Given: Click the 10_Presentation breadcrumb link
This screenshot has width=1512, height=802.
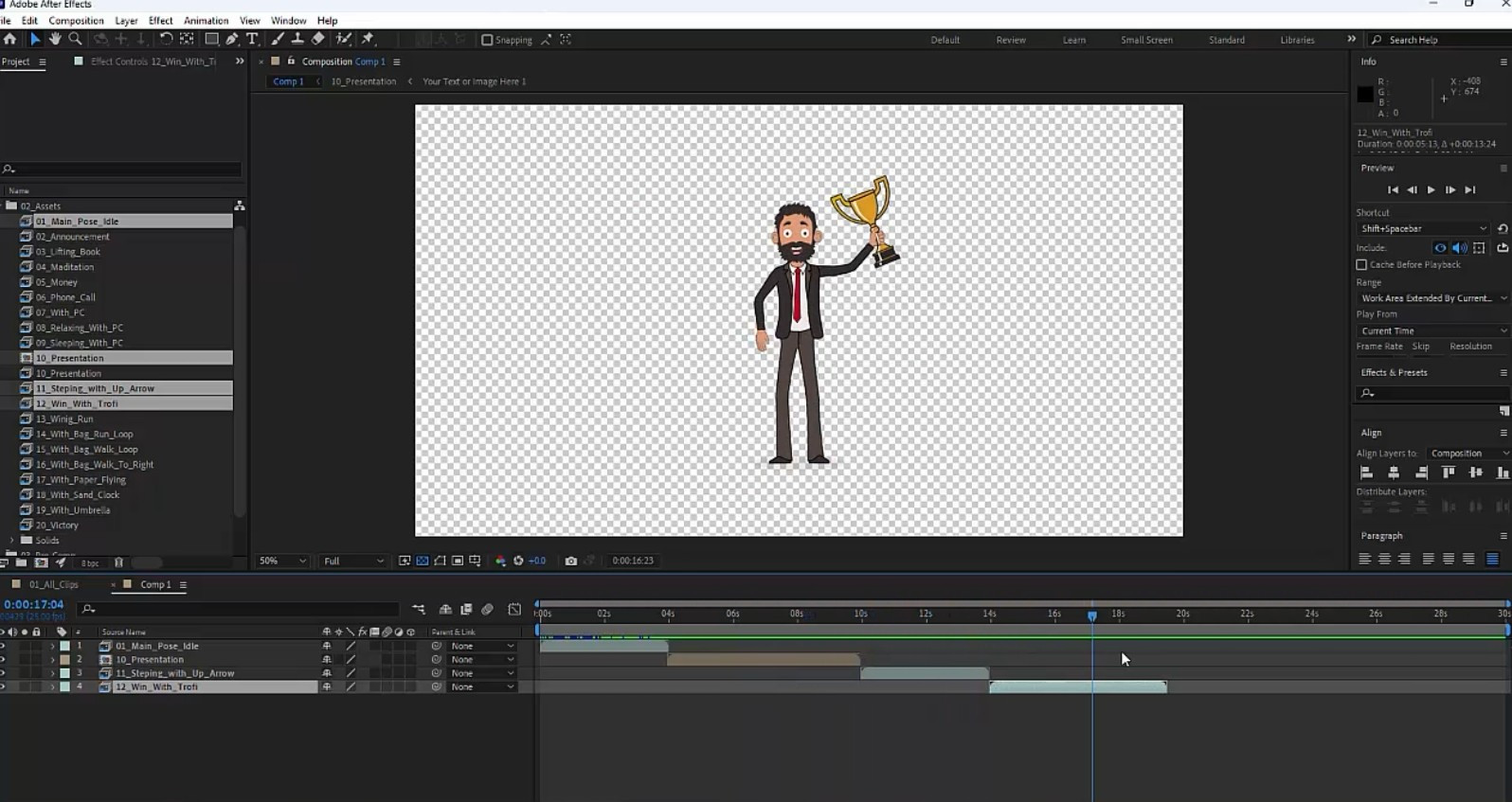Looking at the screenshot, I should [x=363, y=81].
